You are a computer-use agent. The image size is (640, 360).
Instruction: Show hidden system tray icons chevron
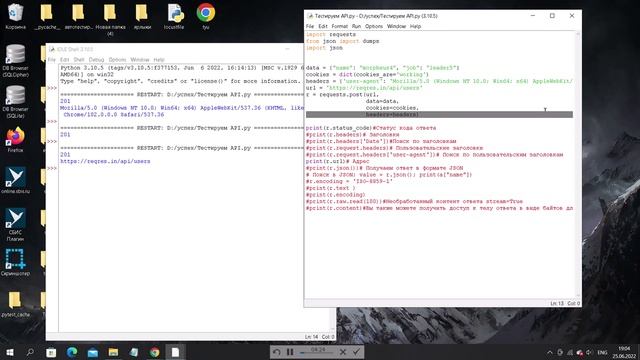550,352
